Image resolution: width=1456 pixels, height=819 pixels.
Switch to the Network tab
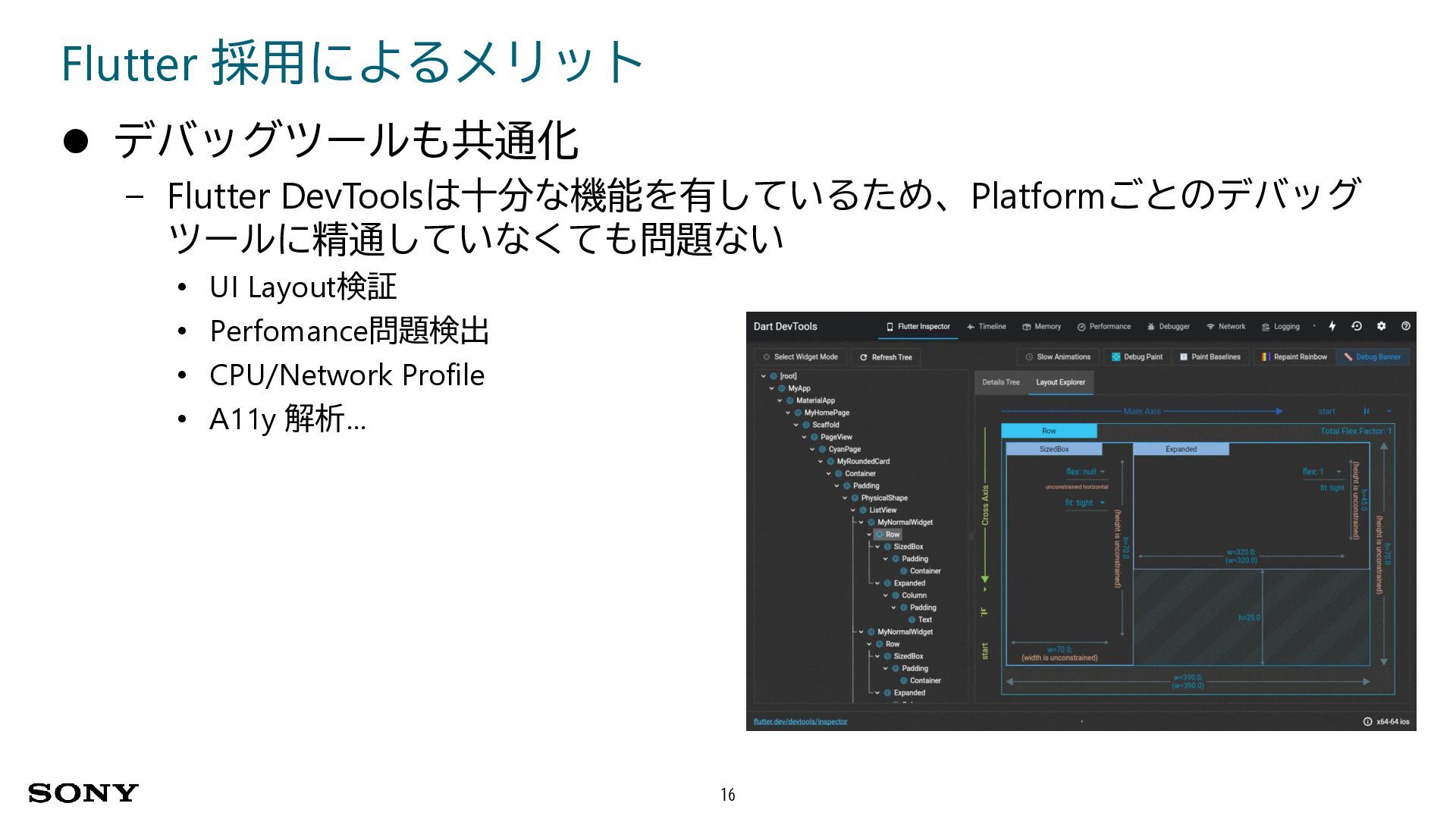pos(1225,327)
